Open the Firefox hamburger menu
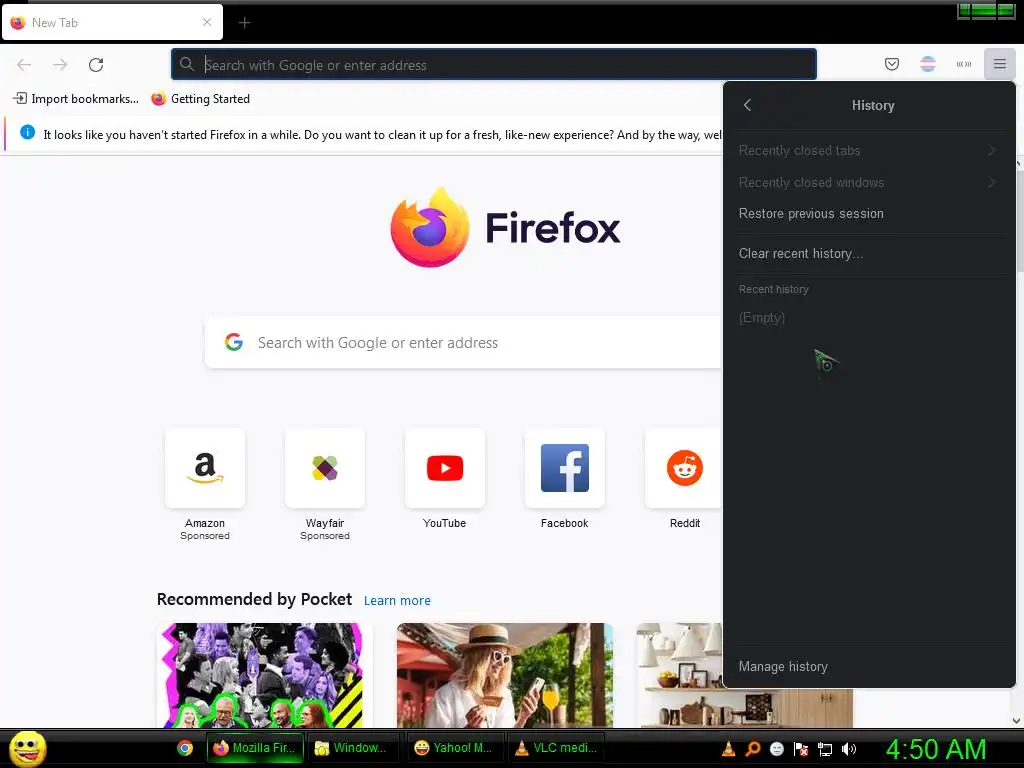 click(999, 64)
